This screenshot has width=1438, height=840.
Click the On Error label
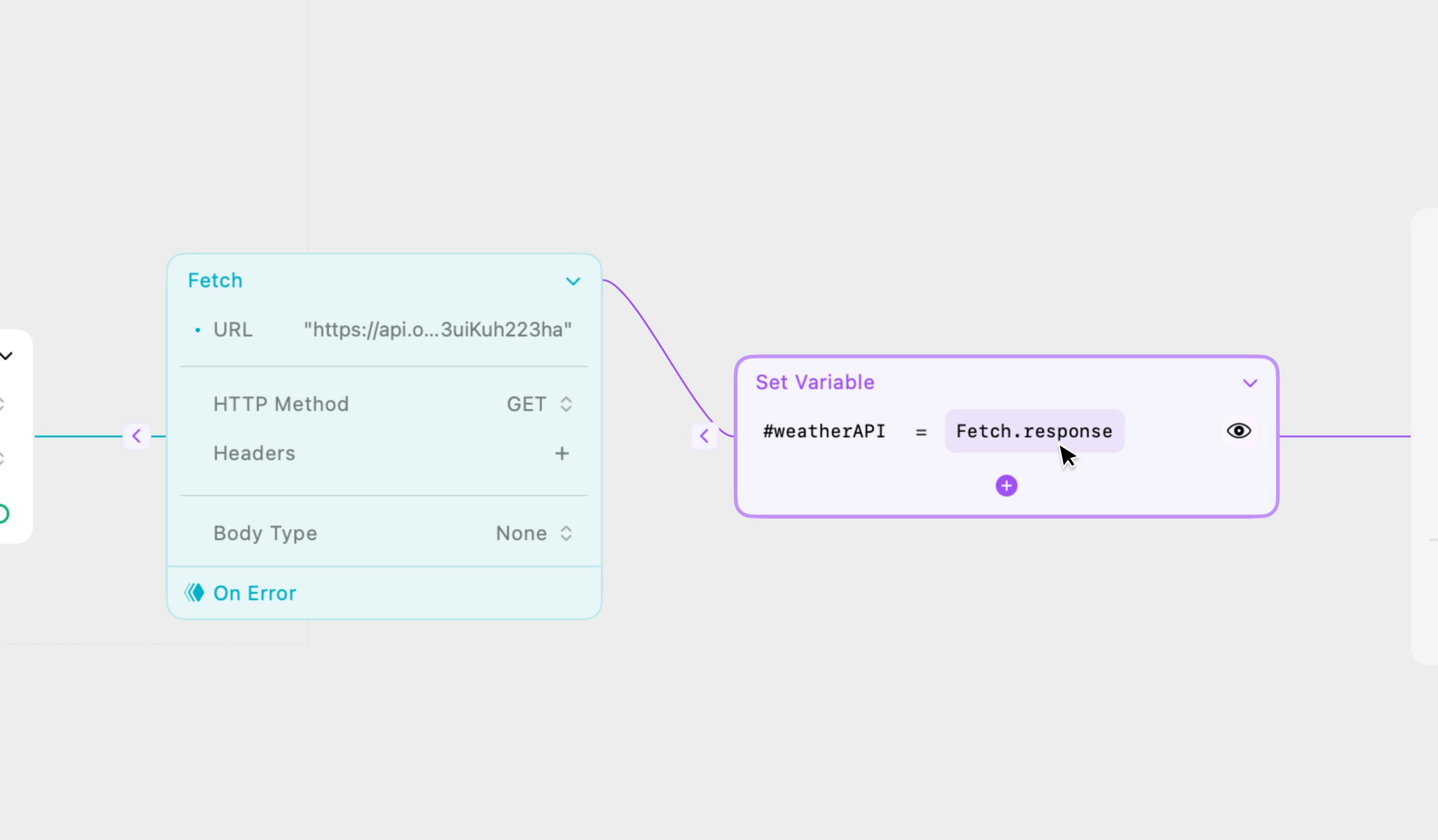254,594
